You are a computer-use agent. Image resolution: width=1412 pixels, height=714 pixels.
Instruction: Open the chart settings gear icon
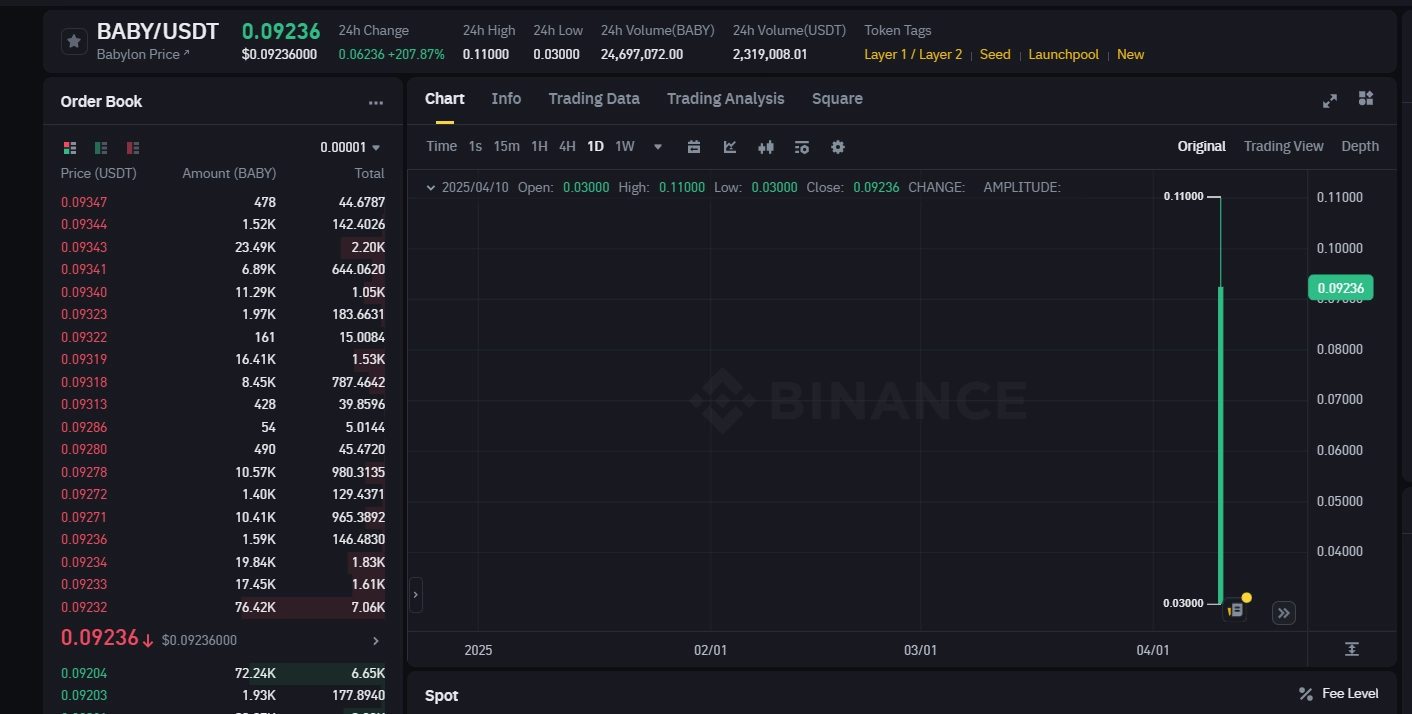point(838,146)
